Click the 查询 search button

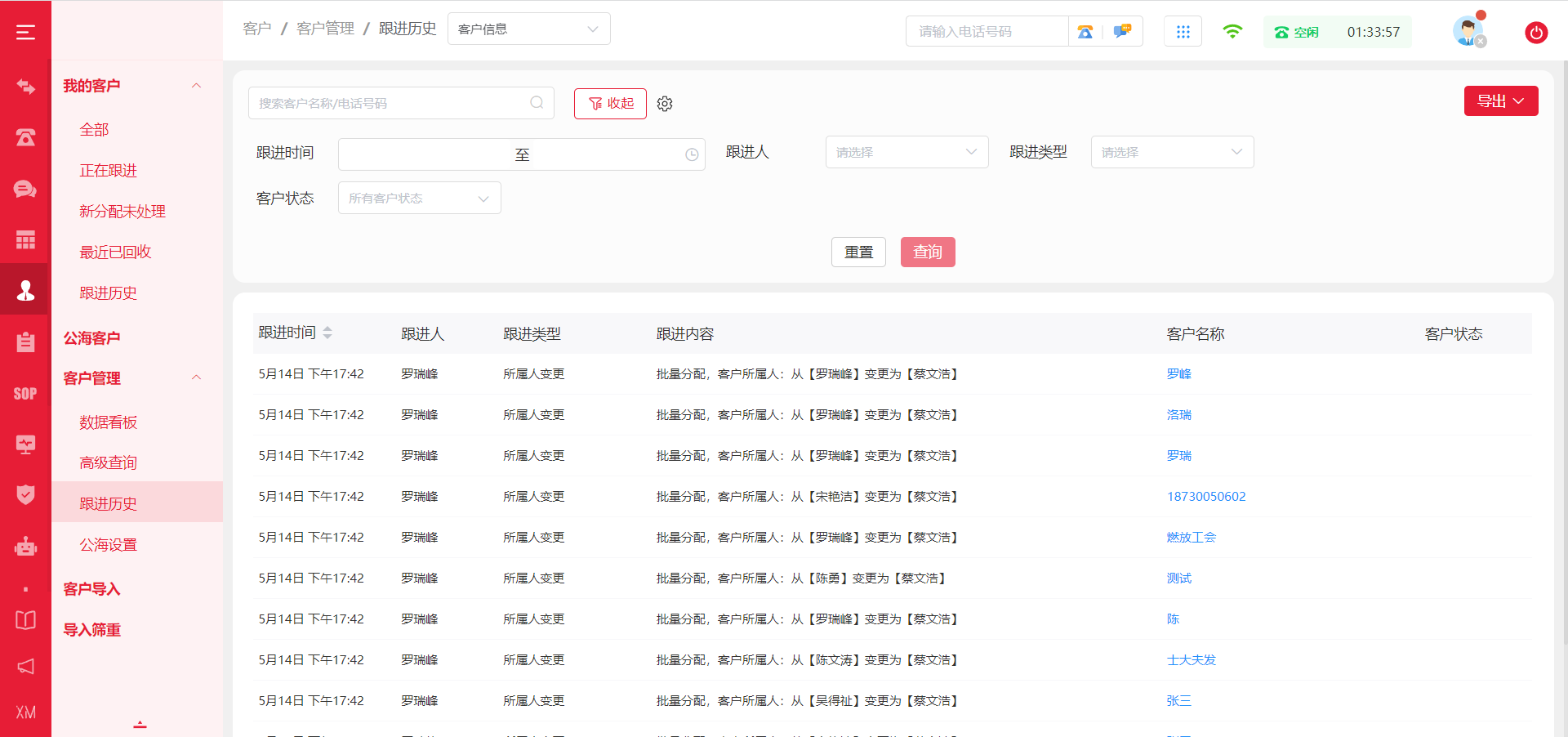(927, 252)
